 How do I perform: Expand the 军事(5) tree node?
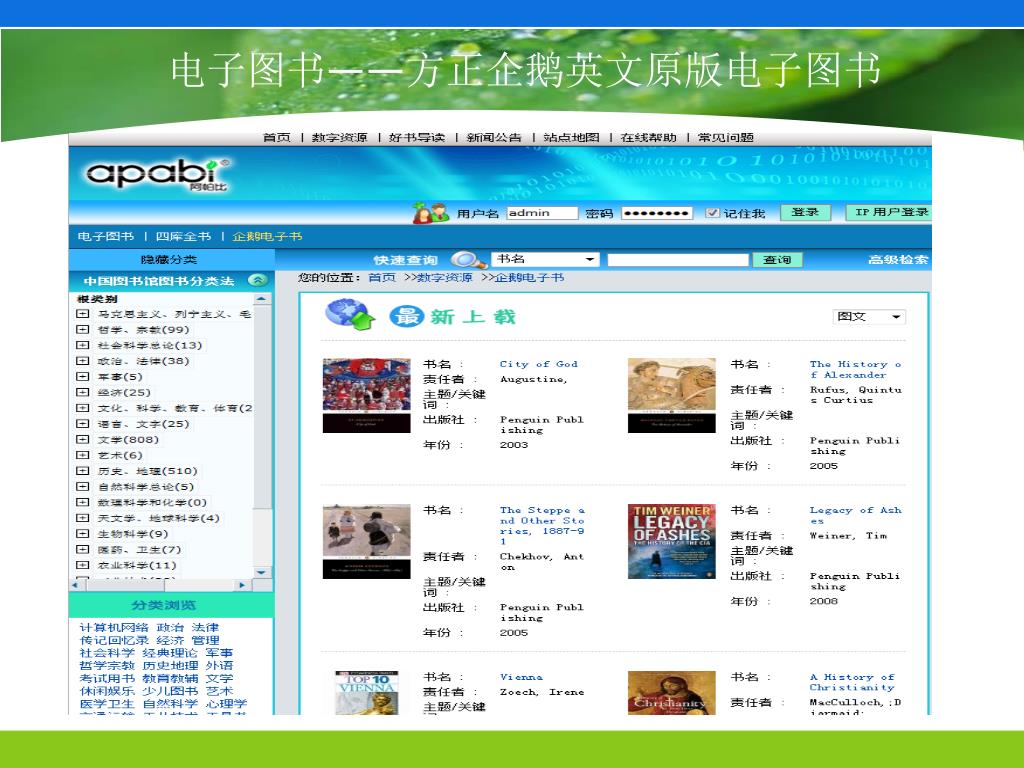click(83, 377)
